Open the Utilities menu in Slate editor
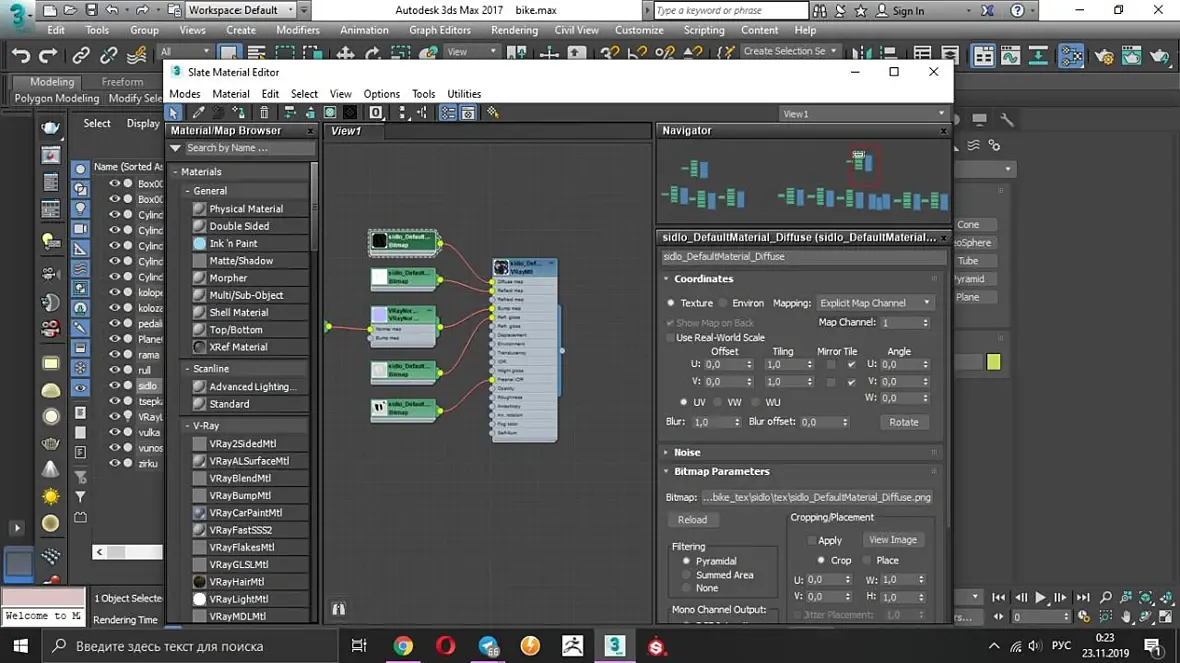Image resolution: width=1180 pixels, height=663 pixels. (x=464, y=94)
